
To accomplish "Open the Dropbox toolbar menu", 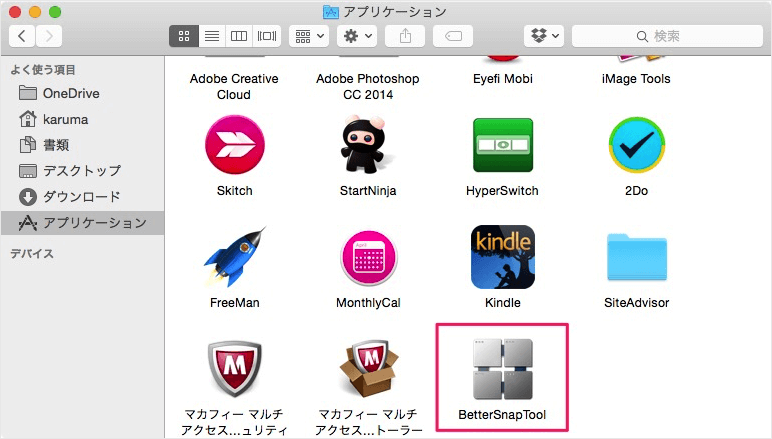I will pyautogui.click(x=544, y=36).
